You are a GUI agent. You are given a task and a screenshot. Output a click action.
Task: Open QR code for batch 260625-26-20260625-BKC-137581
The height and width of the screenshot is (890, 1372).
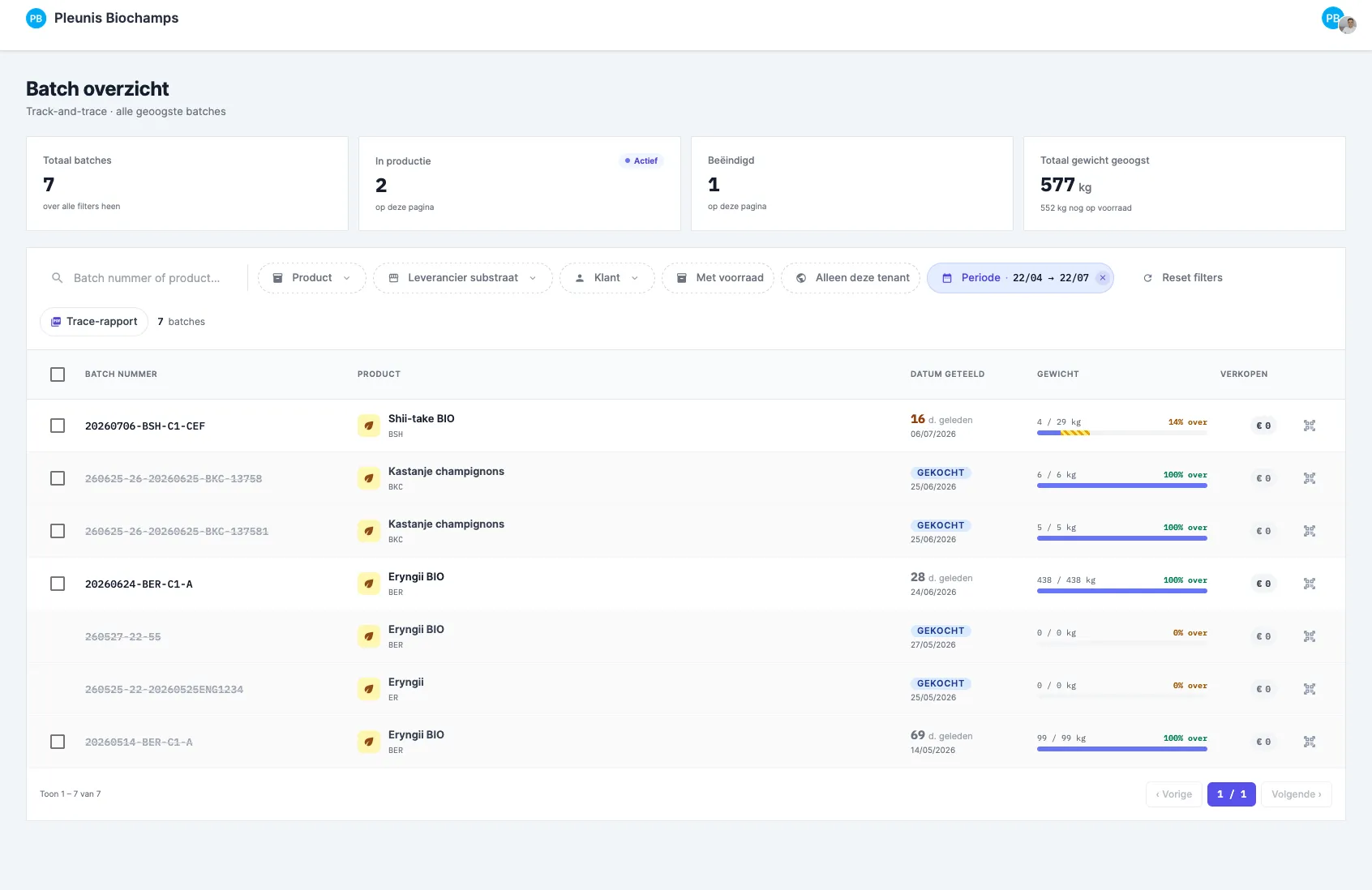click(x=1309, y=531)
